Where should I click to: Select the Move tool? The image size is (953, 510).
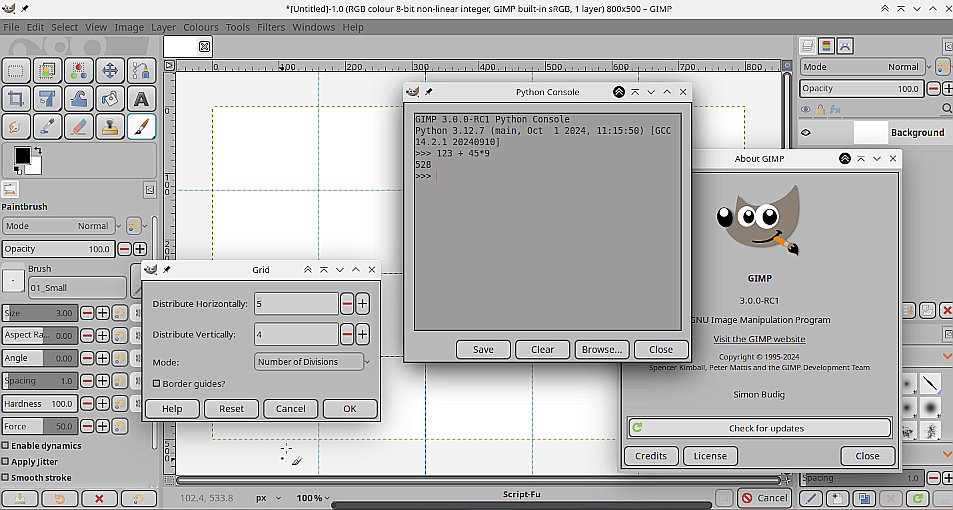tap(110, 71)
